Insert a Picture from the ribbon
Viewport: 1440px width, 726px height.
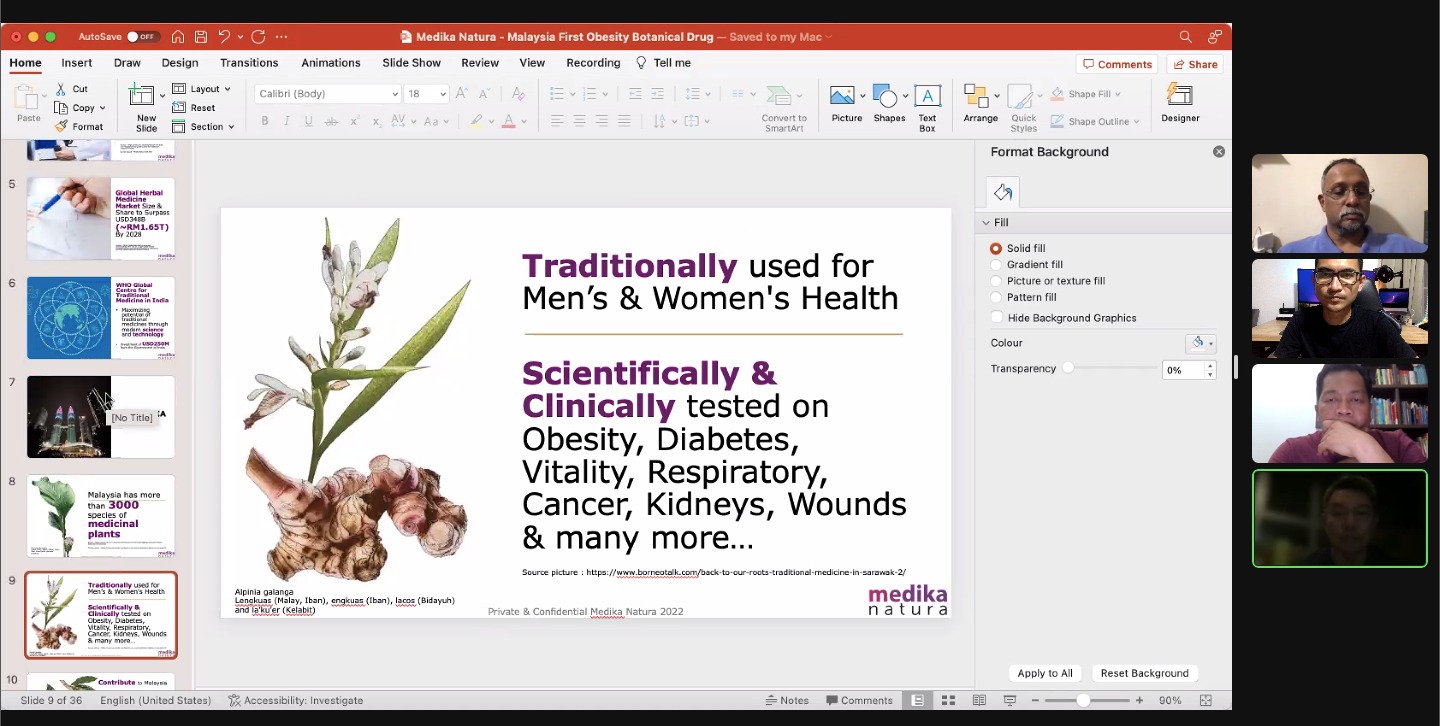tap(843, 97)
